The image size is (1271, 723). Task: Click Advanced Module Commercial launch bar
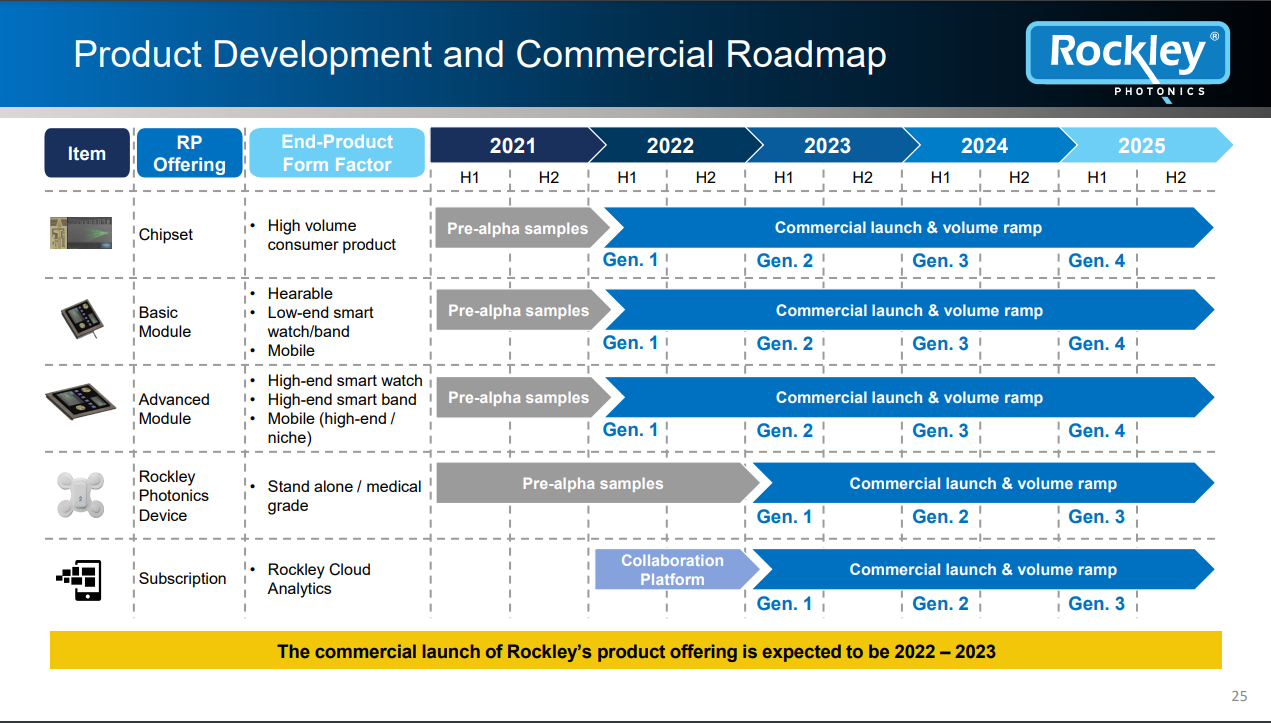(908, 397)
